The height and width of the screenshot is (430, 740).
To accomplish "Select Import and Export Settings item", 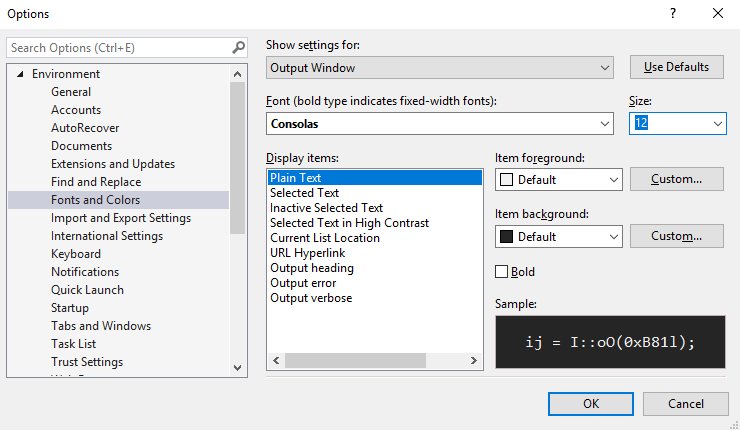I will coord(121,218).
